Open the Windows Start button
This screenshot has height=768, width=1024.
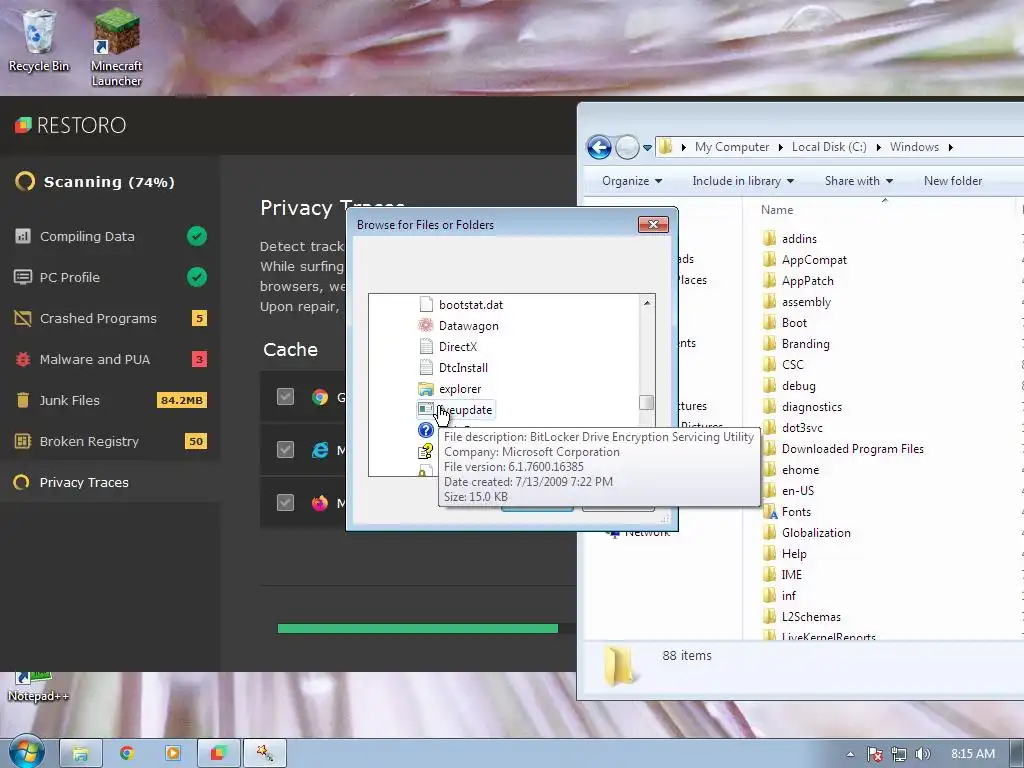point(25,753)
